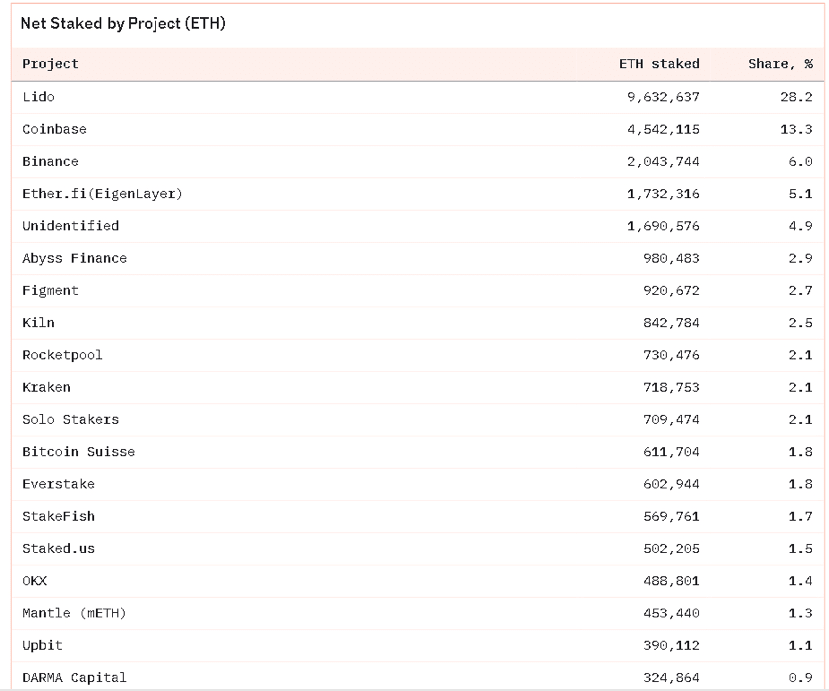829x691 pixels.
Task: Select the Mantle (mETH) project row
Action: pyautogui.click(x=418, y=613)
